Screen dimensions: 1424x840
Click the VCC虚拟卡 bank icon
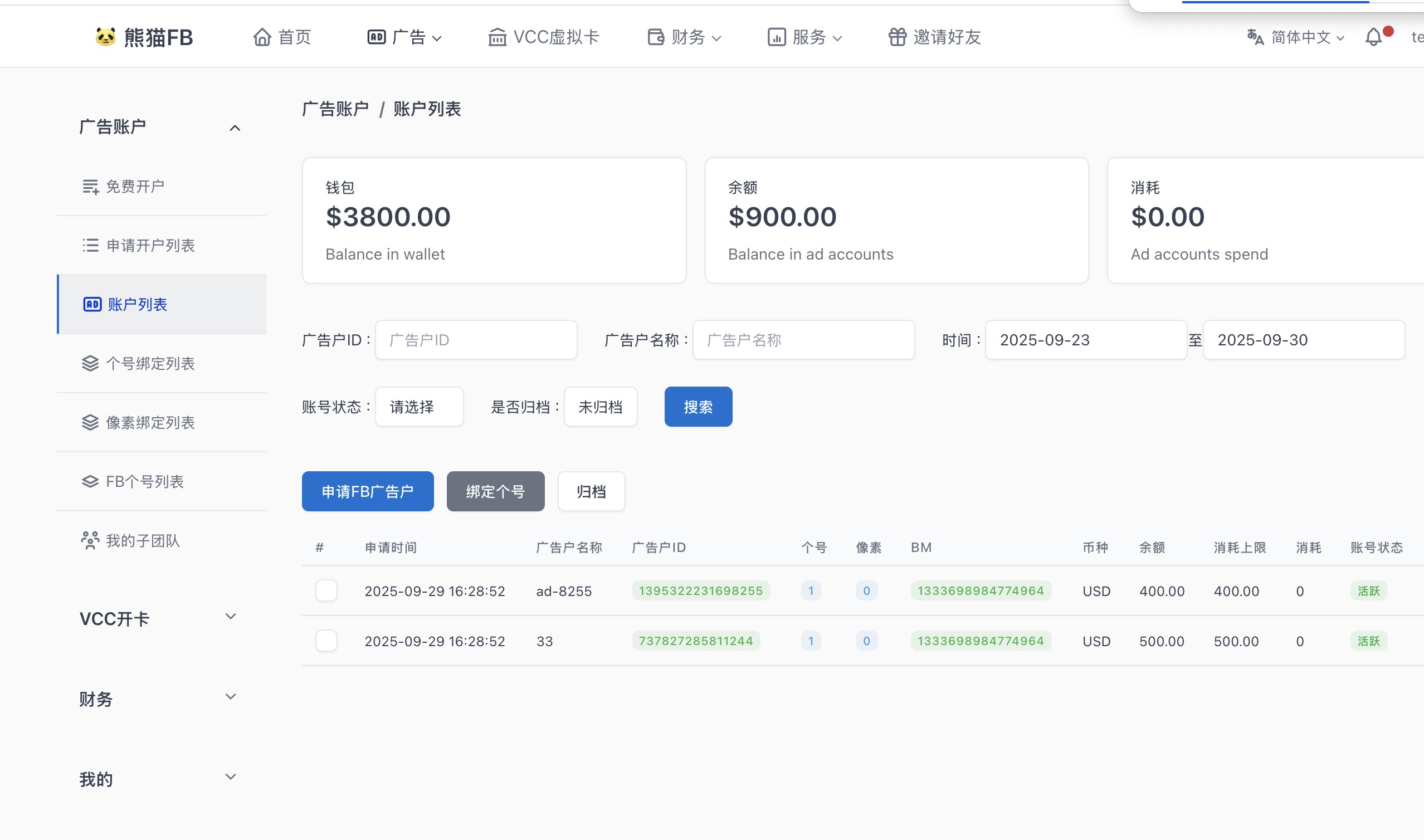tap(497, 37)
